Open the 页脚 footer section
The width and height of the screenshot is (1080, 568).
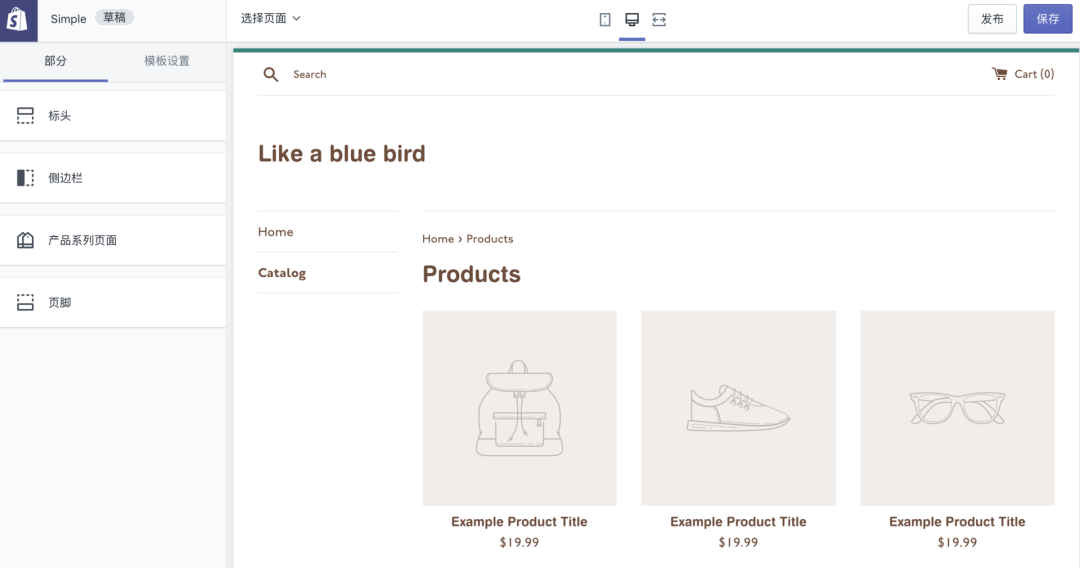pyautogui.click(x=113, y=302)
